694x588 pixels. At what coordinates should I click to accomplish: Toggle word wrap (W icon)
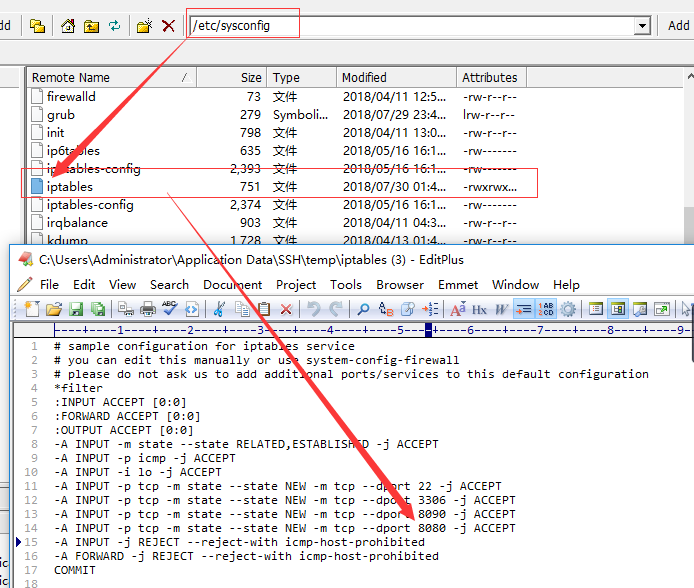[x=501, y=309]
